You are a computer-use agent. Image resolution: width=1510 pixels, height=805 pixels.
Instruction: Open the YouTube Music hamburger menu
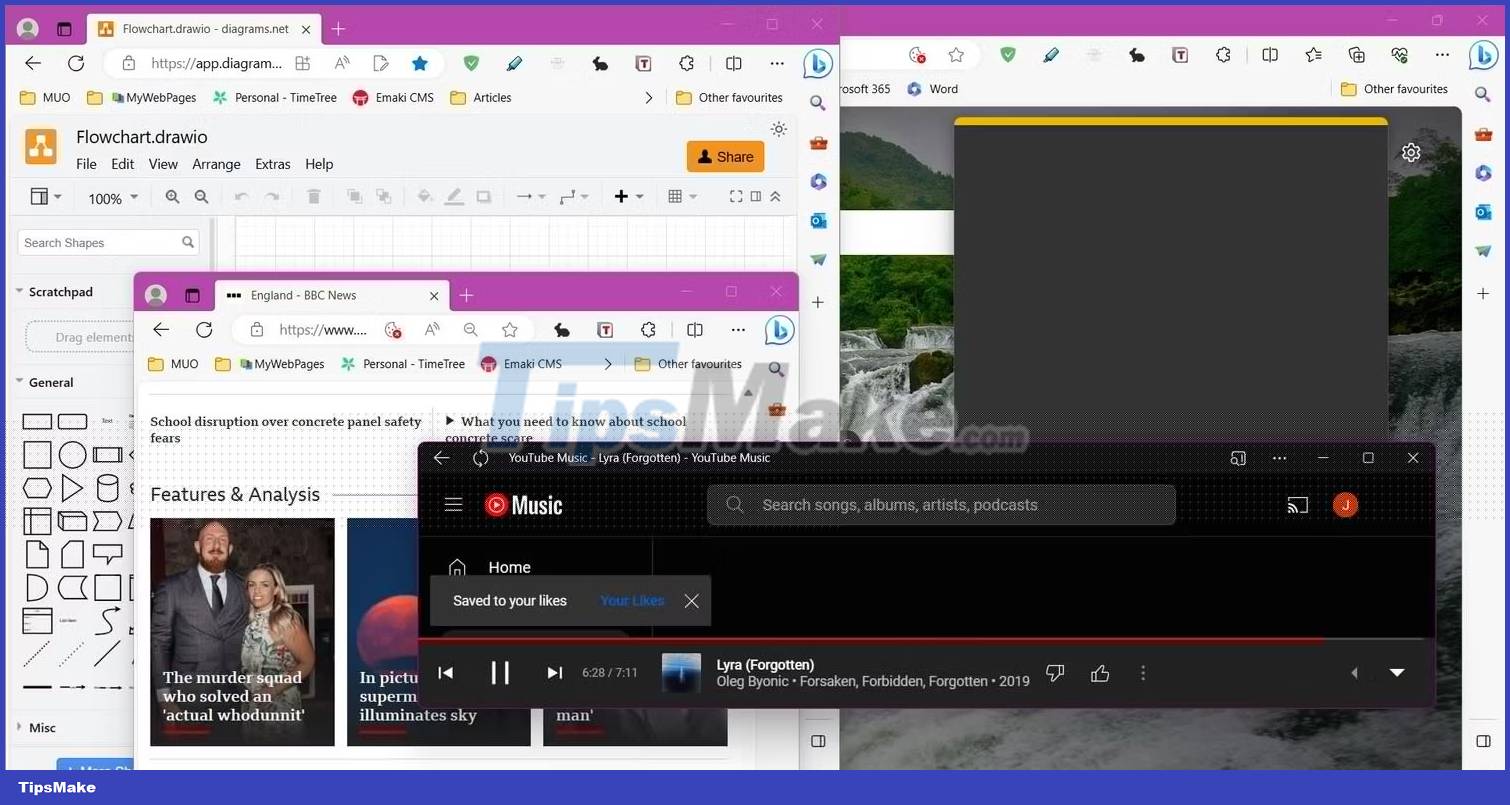point(453,505)
